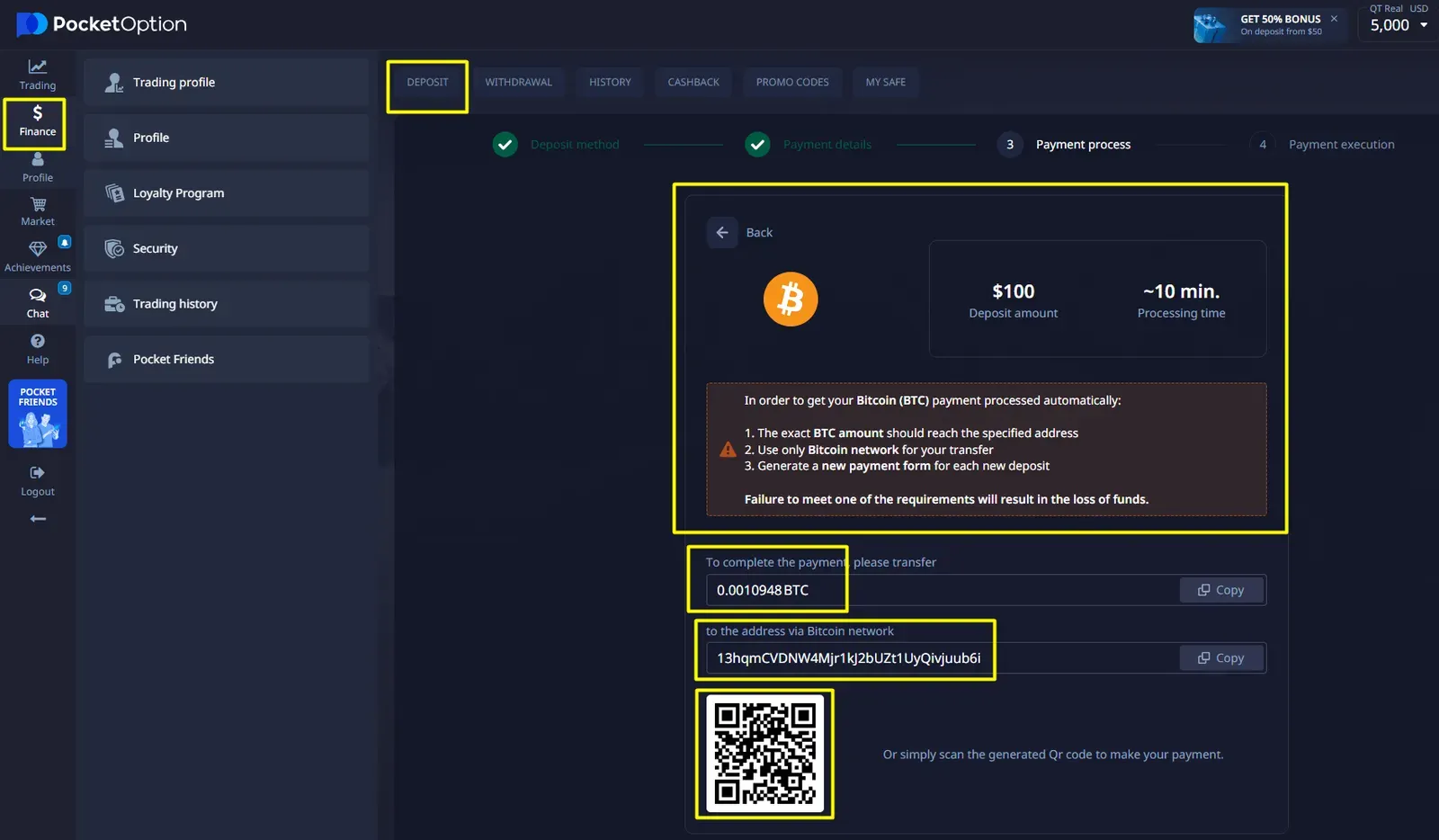Viewport: 1439px width, 840px height.
Task: Select the Finance dollar icon
Action: [37, 114]
